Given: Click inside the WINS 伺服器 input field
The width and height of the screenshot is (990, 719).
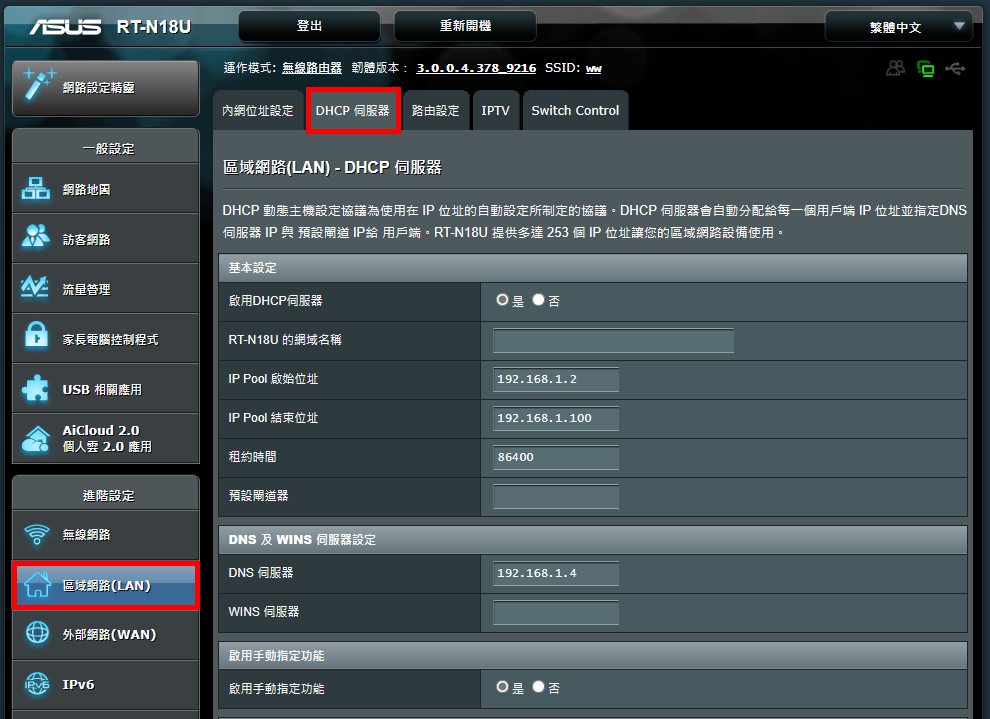Looking at the screenshot, I should click(555, 612).
